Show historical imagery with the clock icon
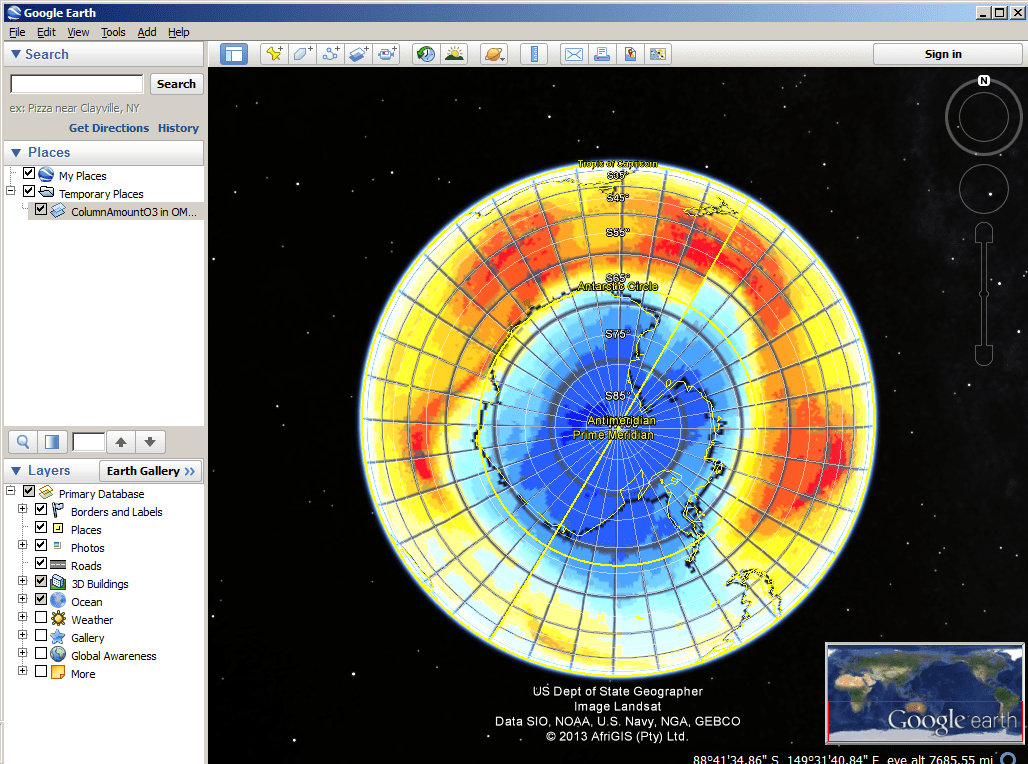Screen dimensions: 1028x764 point(424,53)
